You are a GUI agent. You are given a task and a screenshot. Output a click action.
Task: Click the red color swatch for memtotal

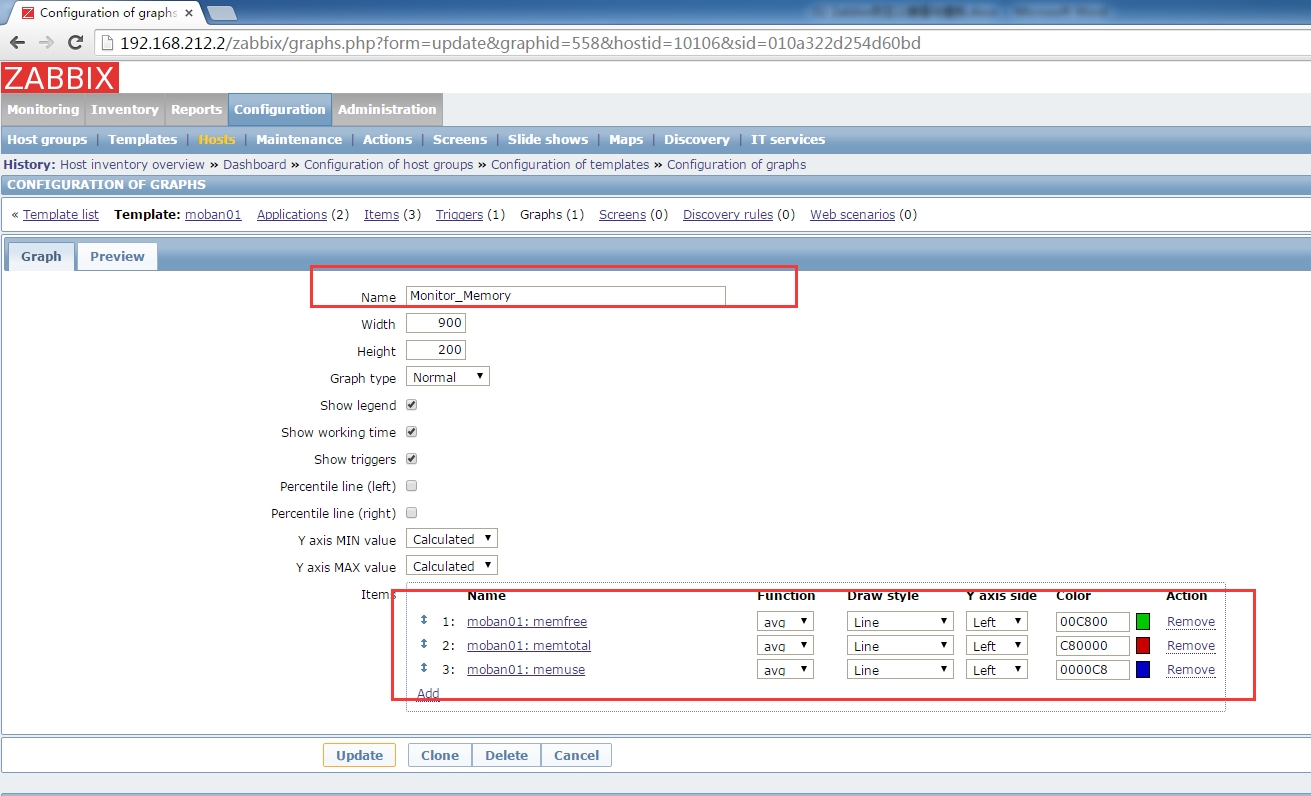pos(1143,646)
